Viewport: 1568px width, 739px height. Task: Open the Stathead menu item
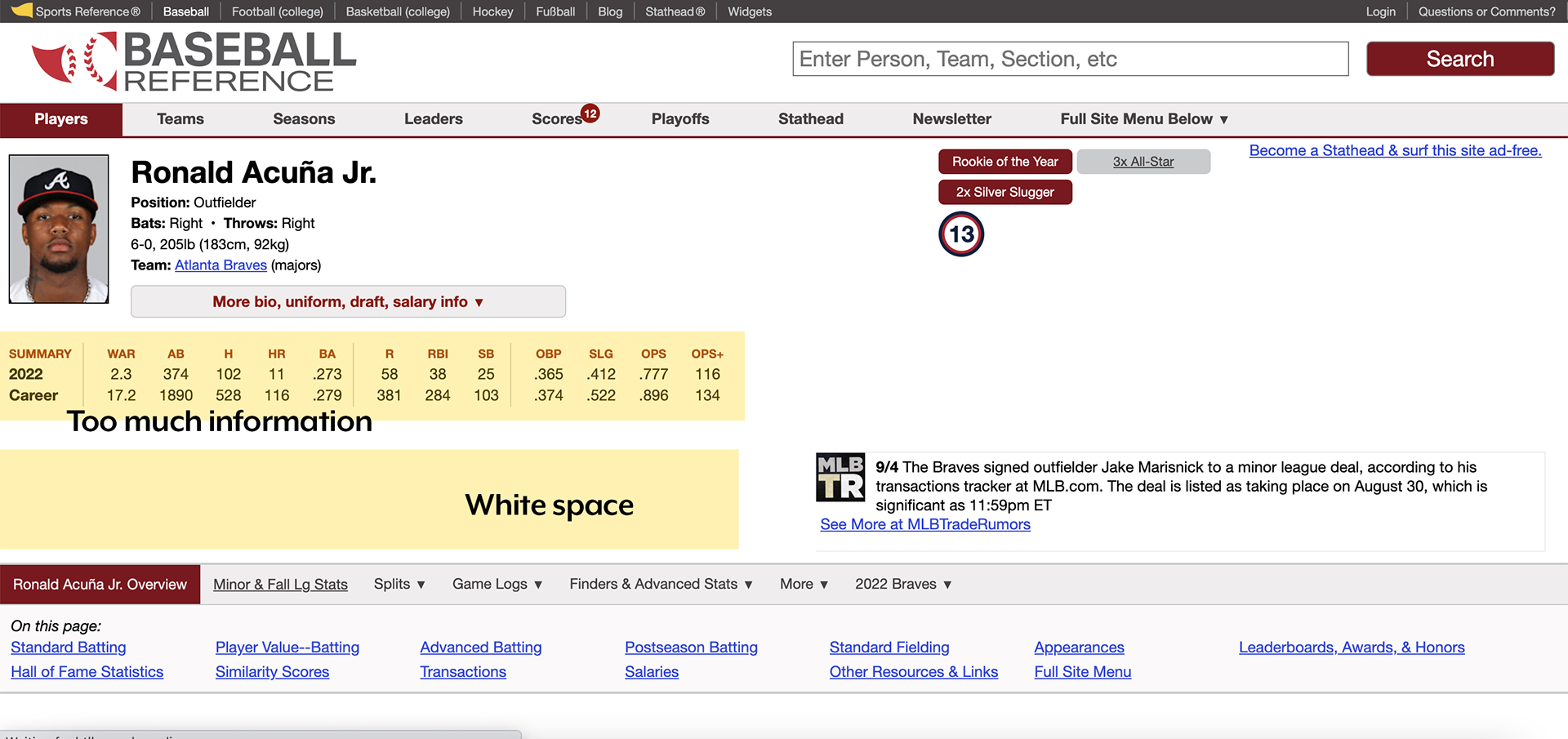point(811,119)
